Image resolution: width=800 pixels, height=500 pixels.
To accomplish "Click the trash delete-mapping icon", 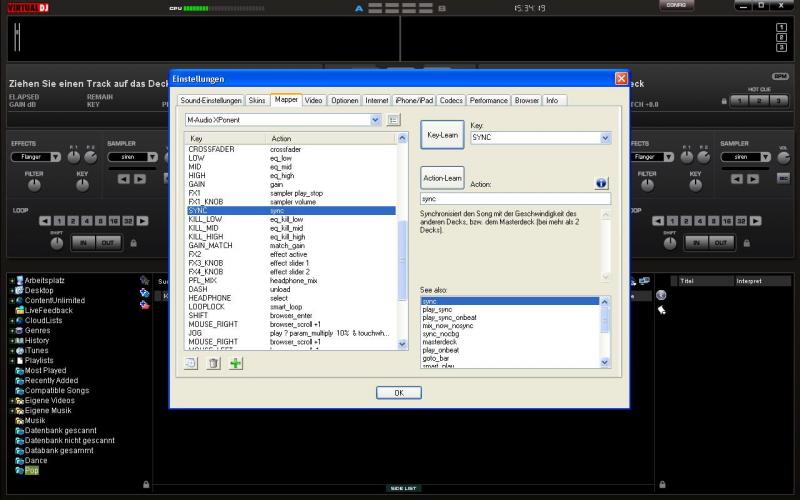I will click(x=213, y=363).
